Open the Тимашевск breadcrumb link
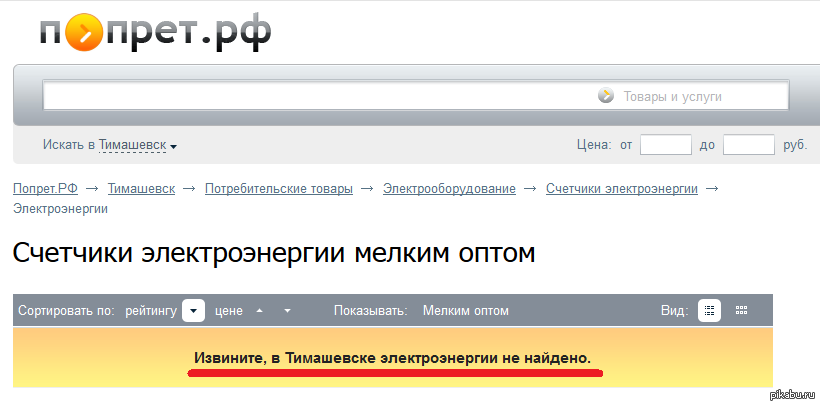 (141, 188)
